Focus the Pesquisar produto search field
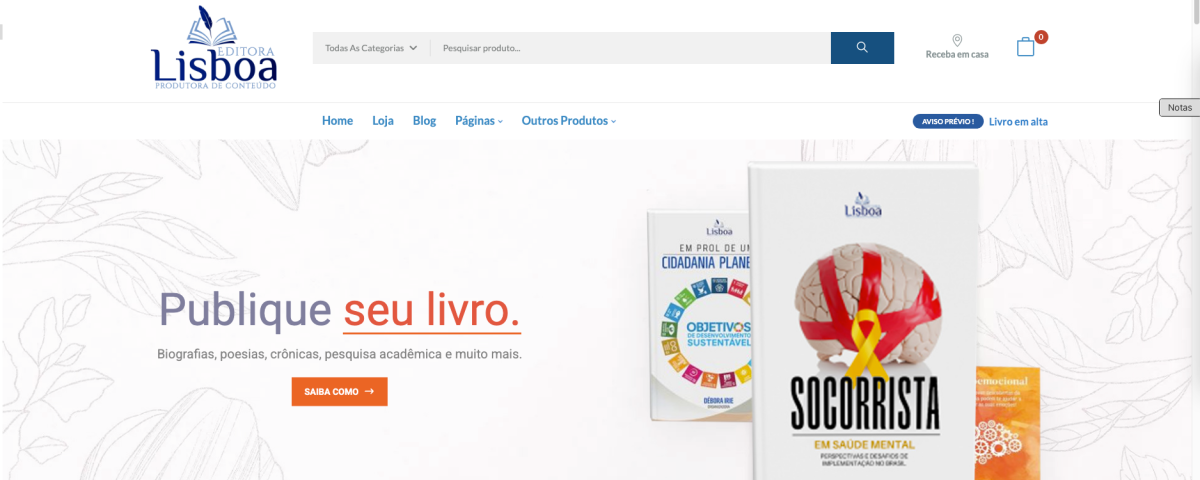 (x=631, y=48)
